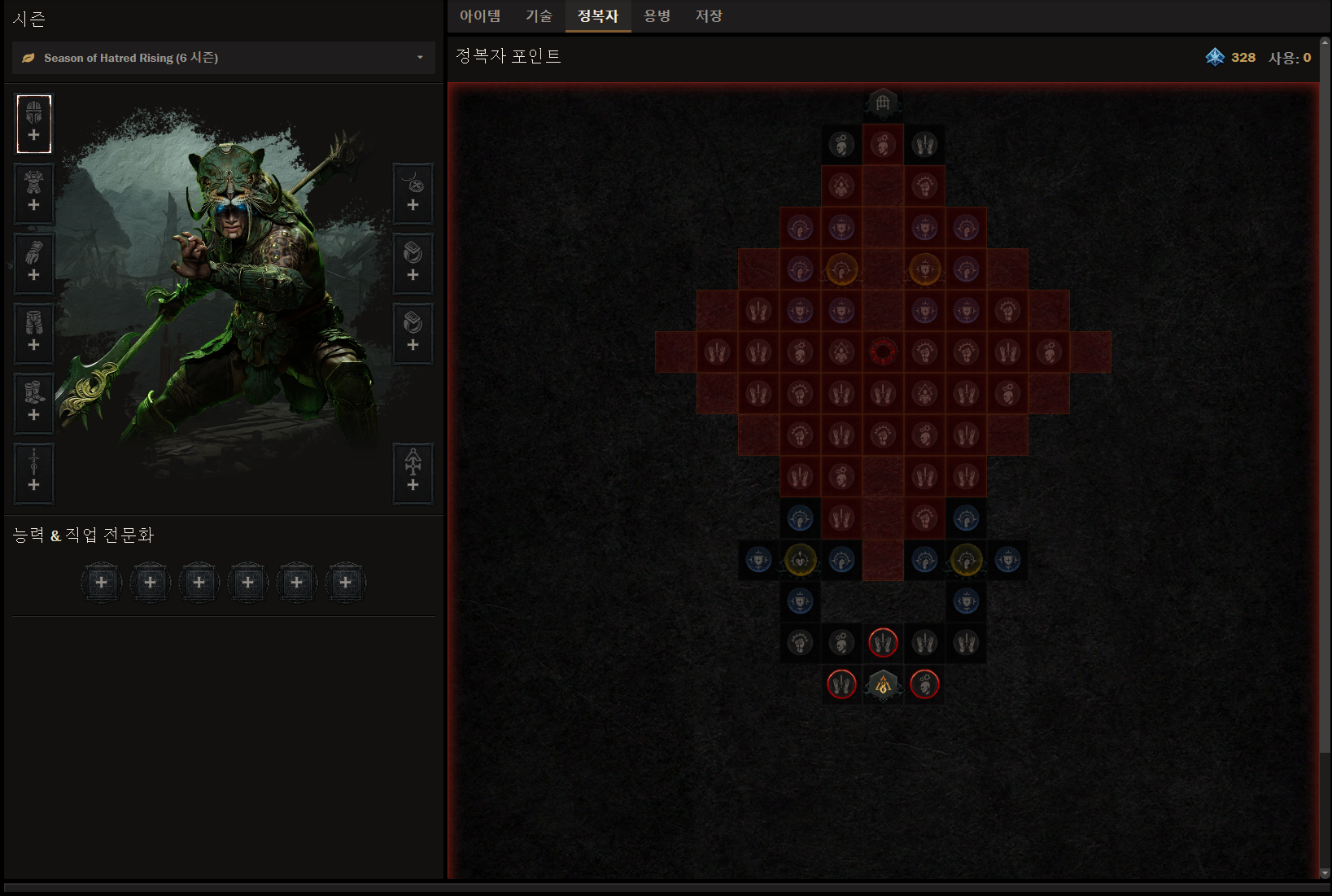Select the red-ringed node left of starting node
Screen dimensions: 1332x896
[841, 684]
